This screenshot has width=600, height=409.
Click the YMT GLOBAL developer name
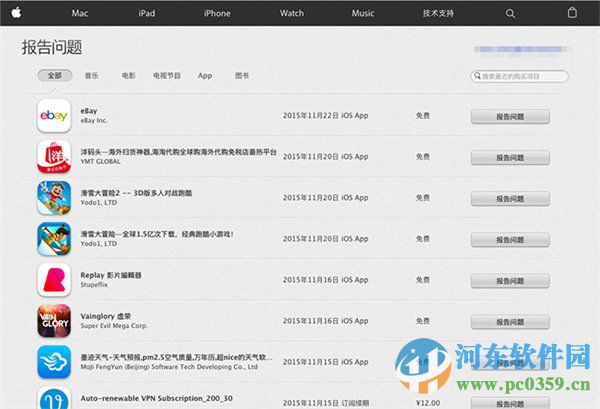click(100, 161)
